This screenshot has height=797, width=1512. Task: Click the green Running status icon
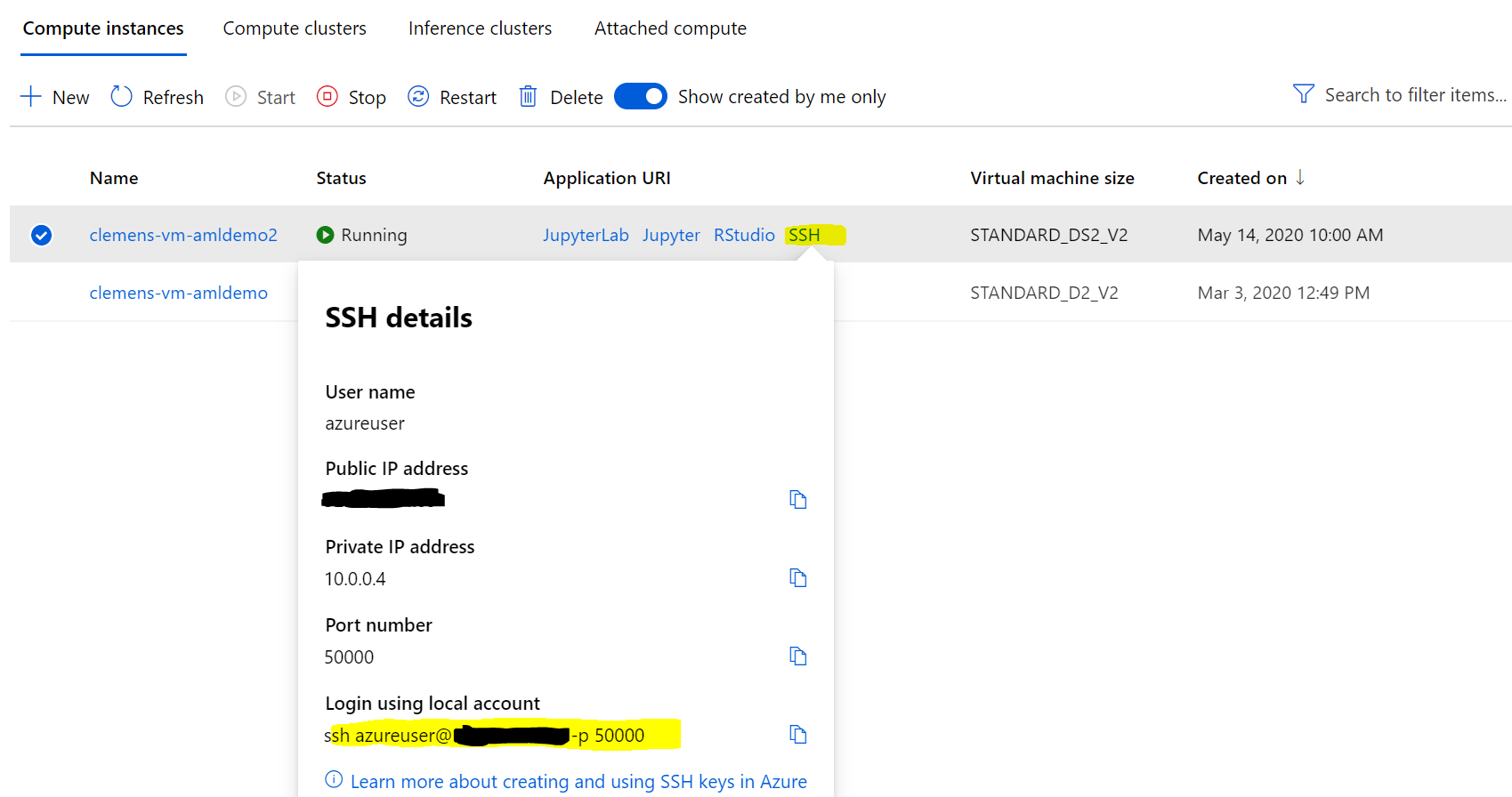coord(325,235)
